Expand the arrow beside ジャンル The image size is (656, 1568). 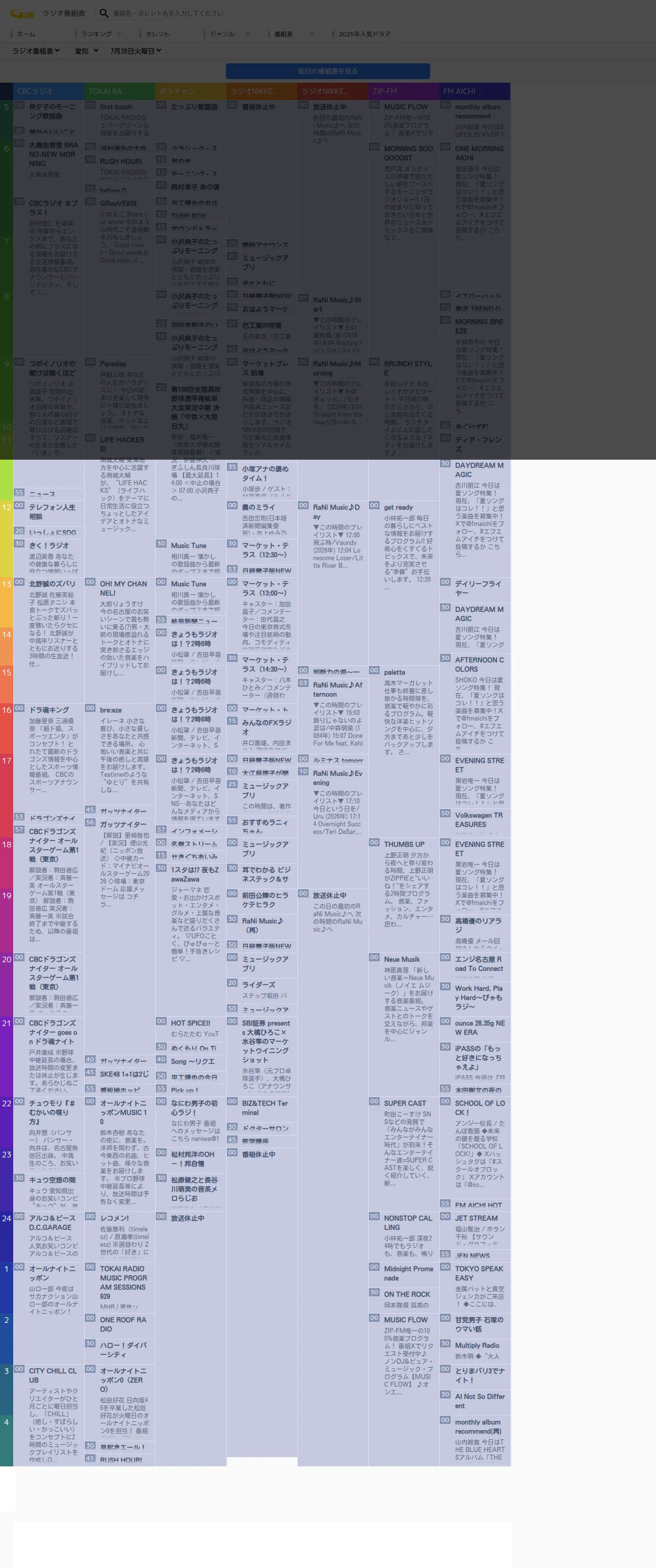247,34
